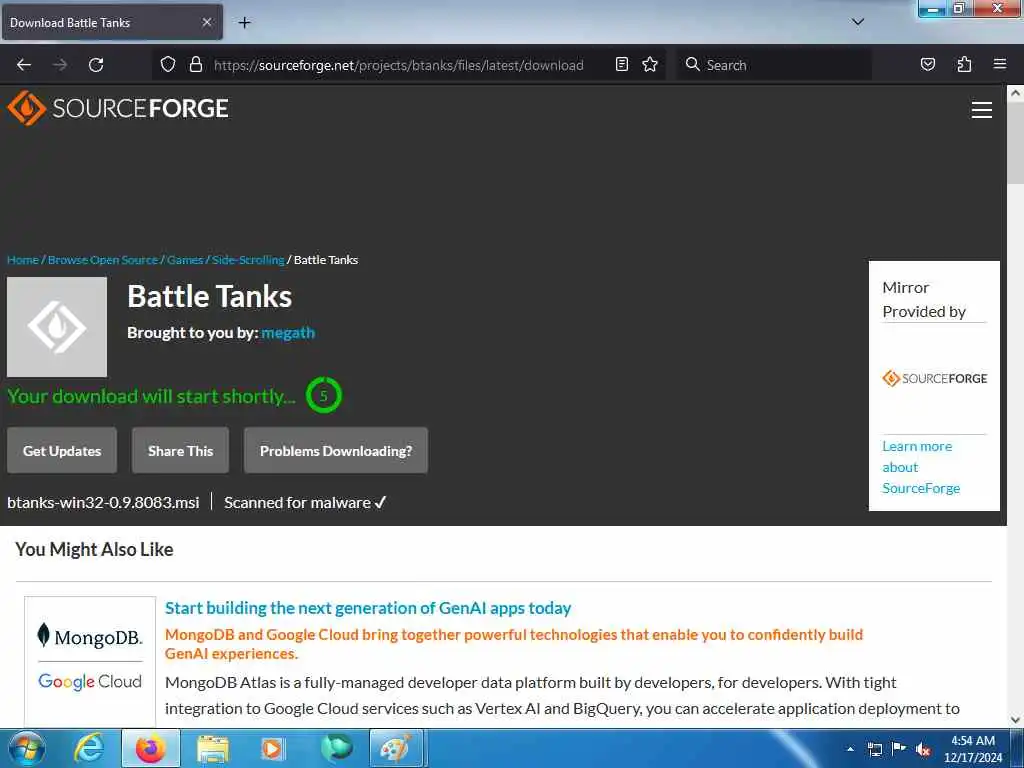Open the Side-Scrolling breadcrumb link
The height and width of the screenshot is (768, 1024).
tap(248, 260)
